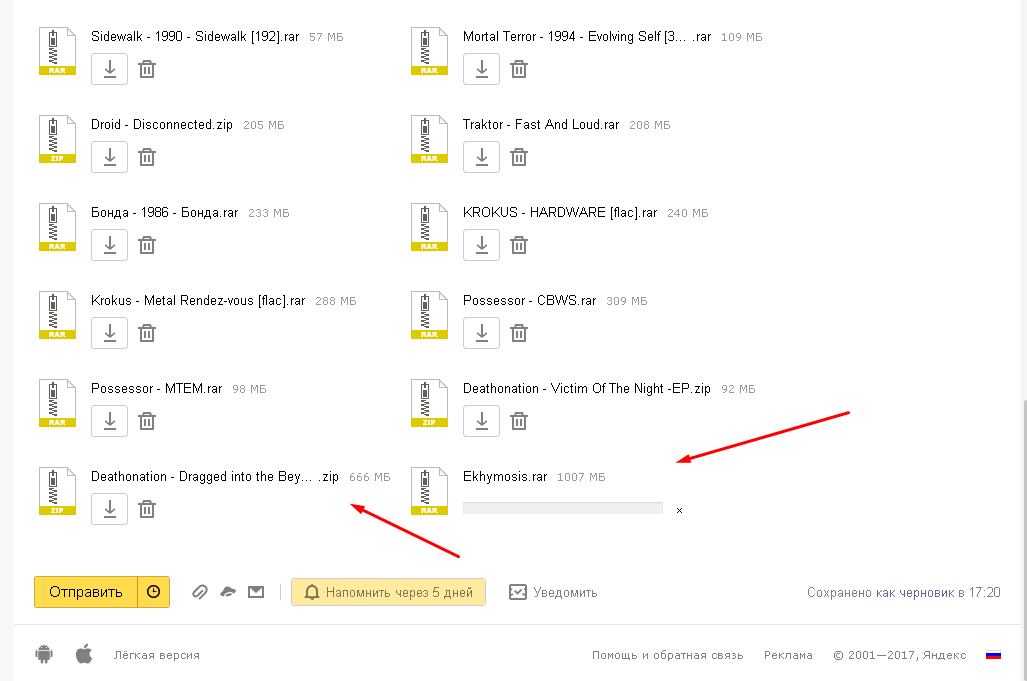This screenshot has width=1027, height=681.
Task: Attach file with paperclip icon
Action: point(200,592)
